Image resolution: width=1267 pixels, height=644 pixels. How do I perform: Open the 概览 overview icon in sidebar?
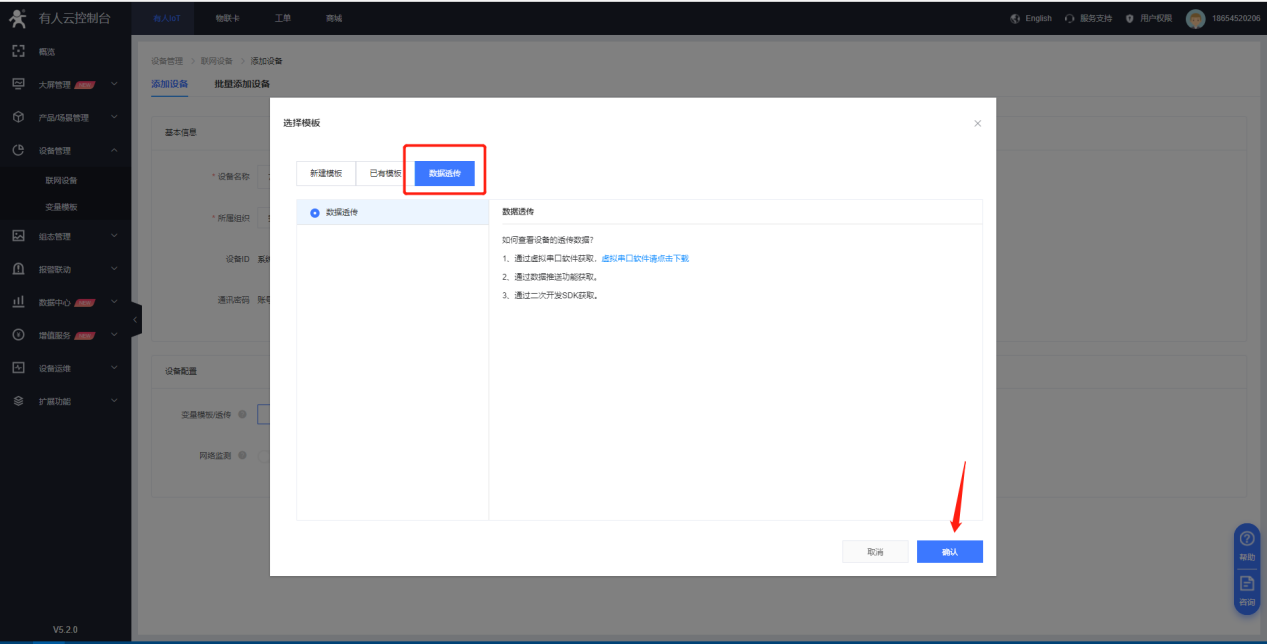[18, 50]
